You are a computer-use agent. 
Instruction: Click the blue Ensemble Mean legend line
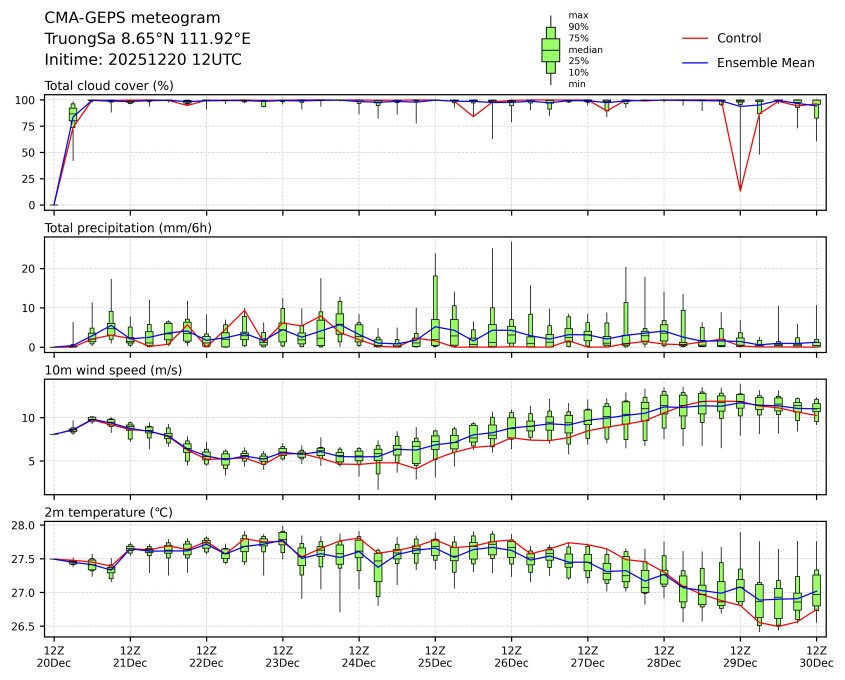pyautogui.click(x=695, y=62)
